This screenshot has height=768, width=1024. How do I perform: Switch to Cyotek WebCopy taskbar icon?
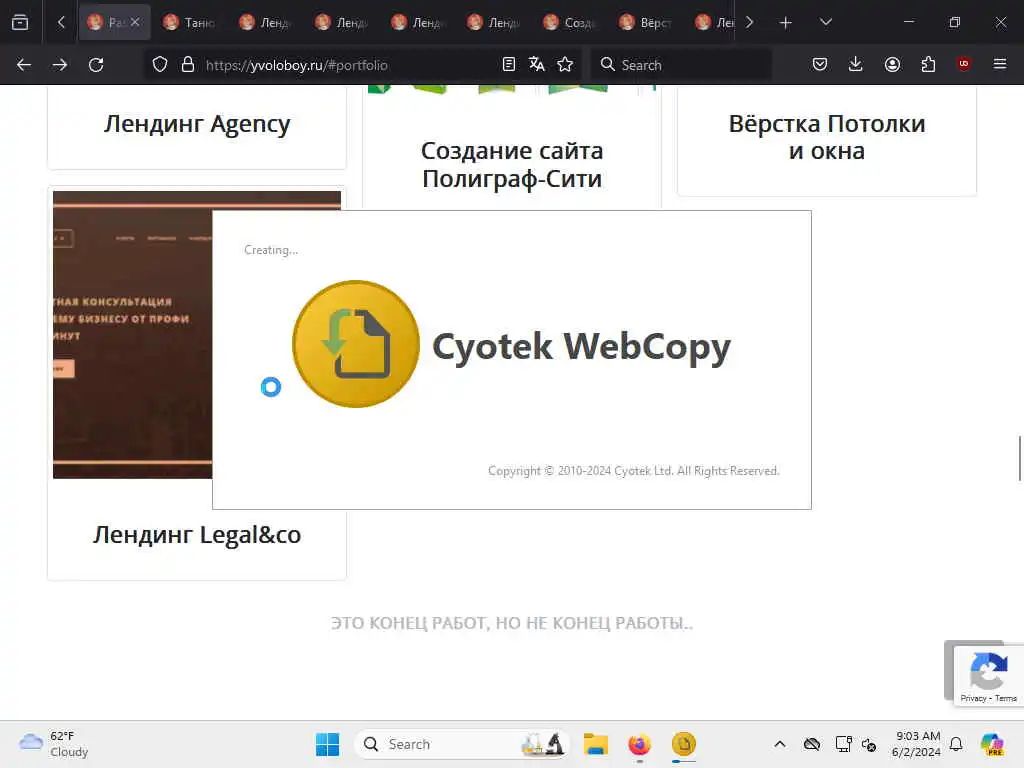pyautogui.click(x=684, y=744)
